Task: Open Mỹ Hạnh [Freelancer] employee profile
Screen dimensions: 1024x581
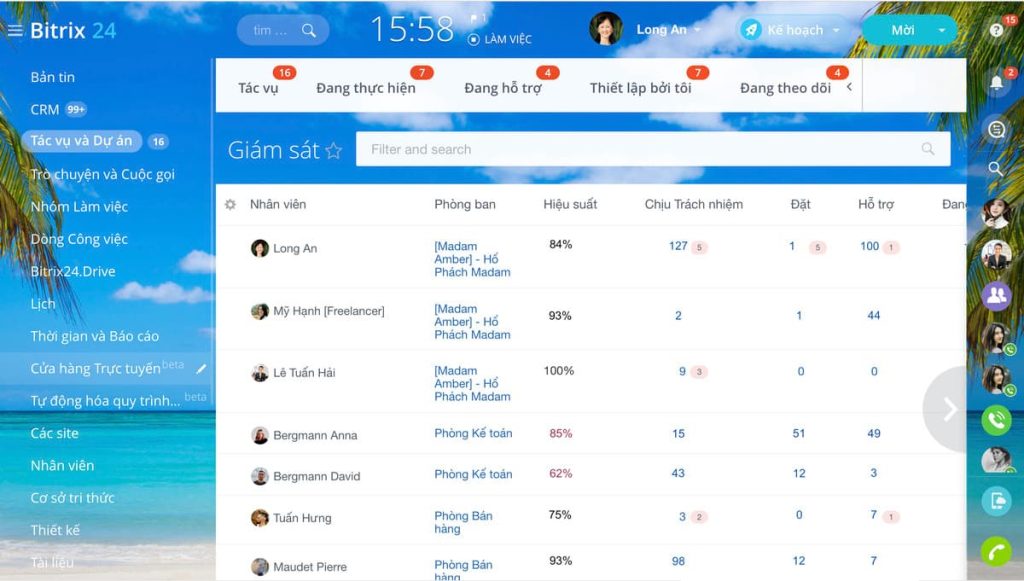Action: [x=329, y=311]
